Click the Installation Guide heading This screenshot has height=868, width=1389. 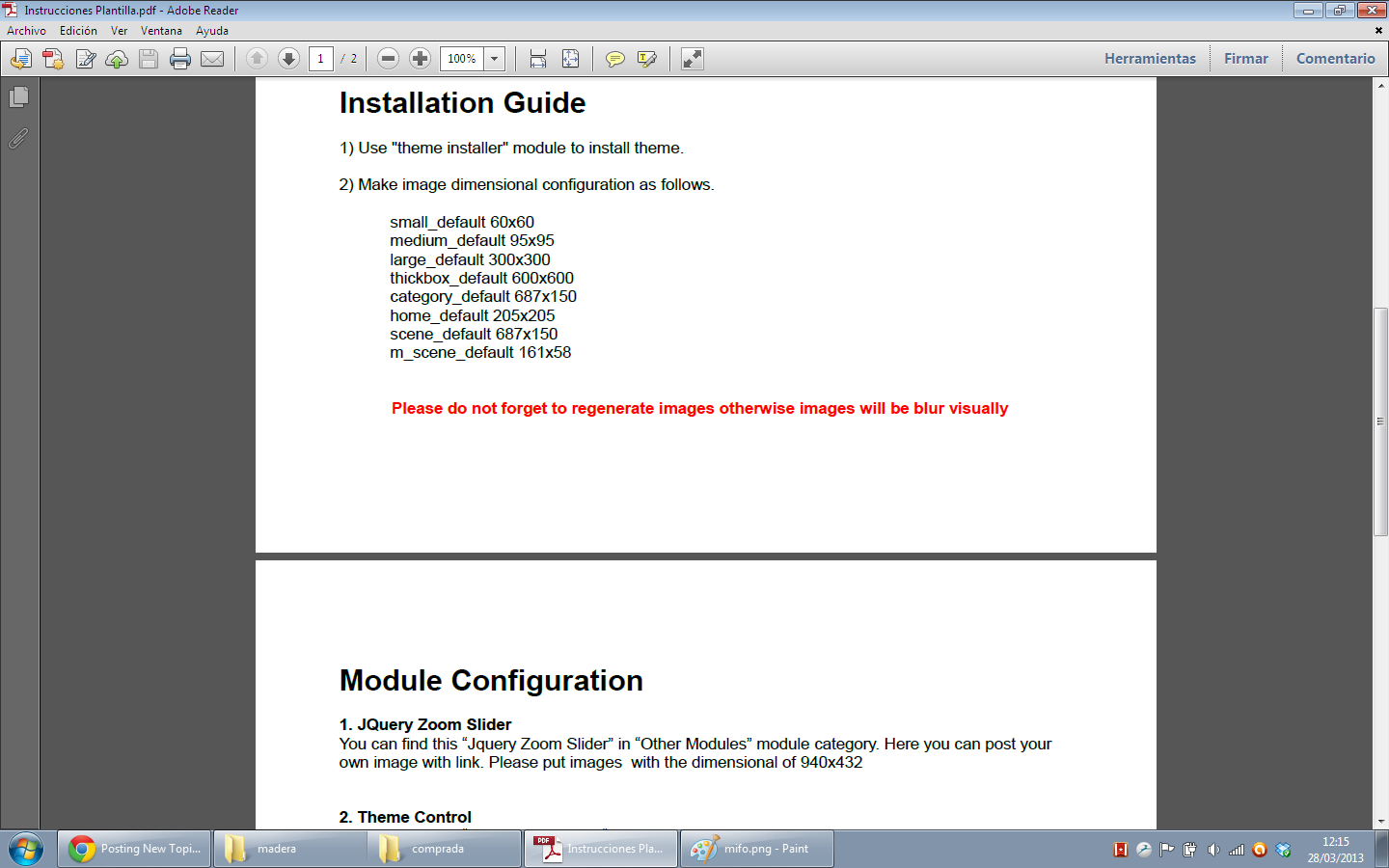[462, 103]
